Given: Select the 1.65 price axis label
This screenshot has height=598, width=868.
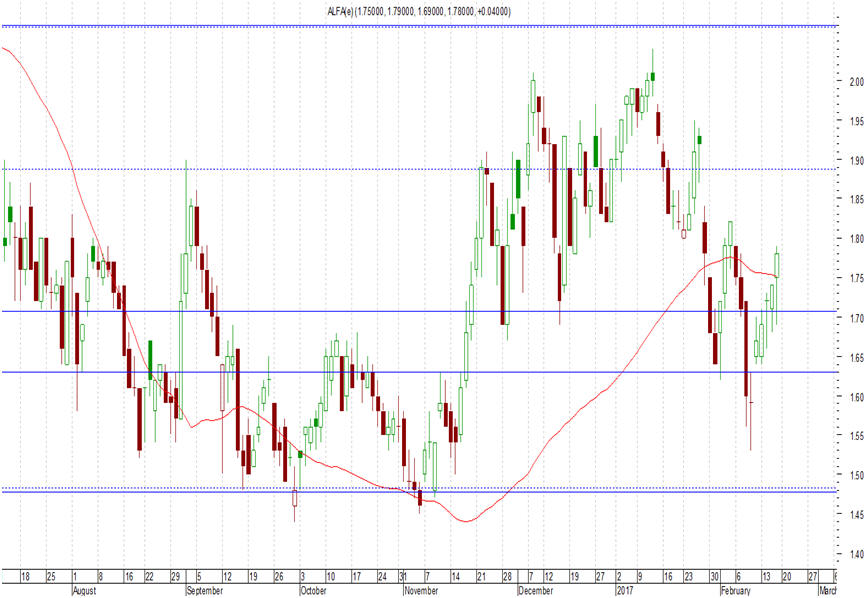Looking at the screenshot, I should click(x=856, y=358).
